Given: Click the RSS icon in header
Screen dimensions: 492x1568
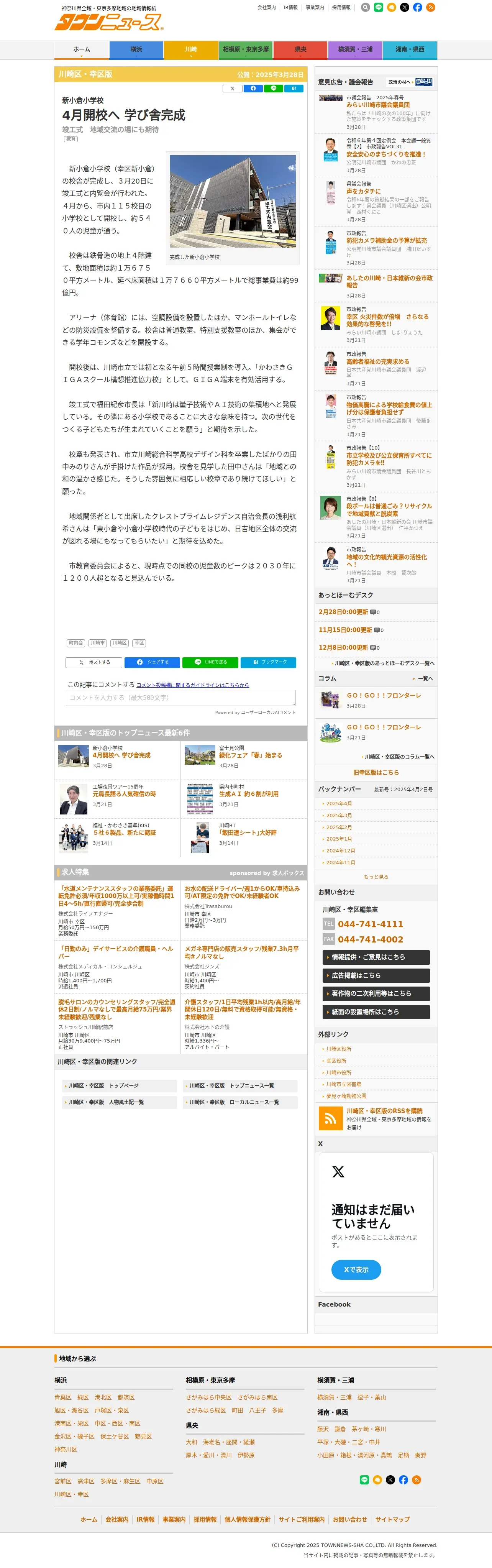Looking at the screenshot, I should 431,7.
